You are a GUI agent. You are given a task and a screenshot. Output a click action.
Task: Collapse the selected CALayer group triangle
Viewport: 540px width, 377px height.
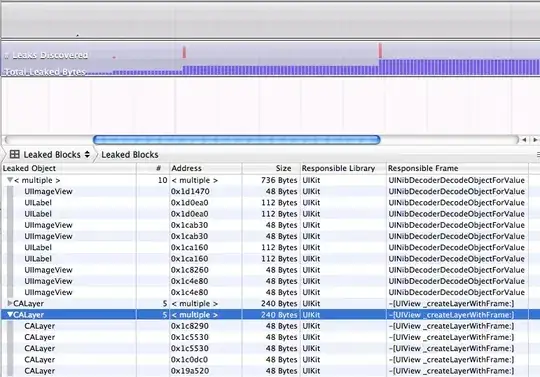point(10,314)
